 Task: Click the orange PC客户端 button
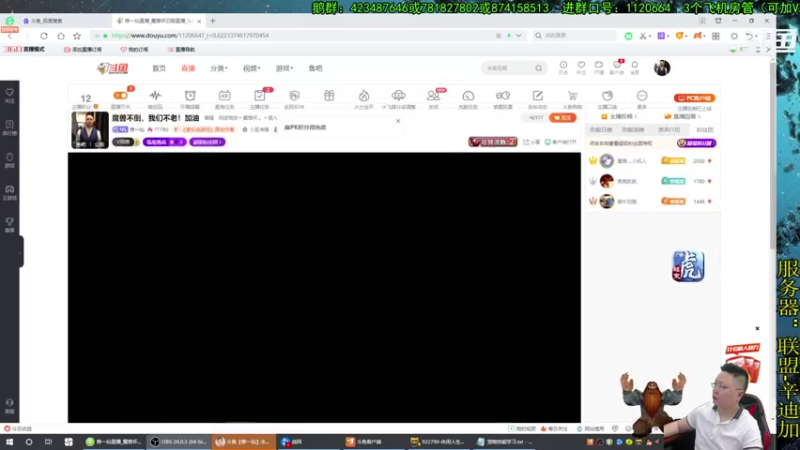click(x=694, y=98)
